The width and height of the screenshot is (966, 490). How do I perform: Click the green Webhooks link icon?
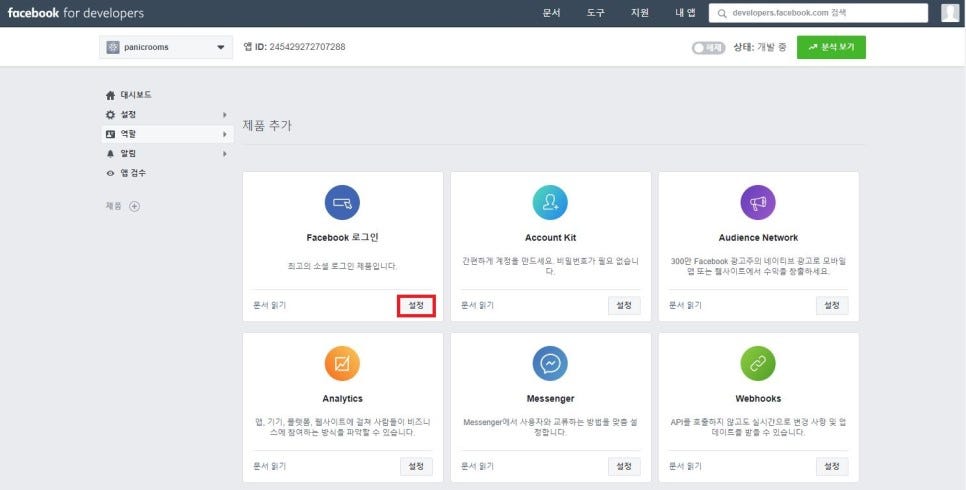point(758,364)
